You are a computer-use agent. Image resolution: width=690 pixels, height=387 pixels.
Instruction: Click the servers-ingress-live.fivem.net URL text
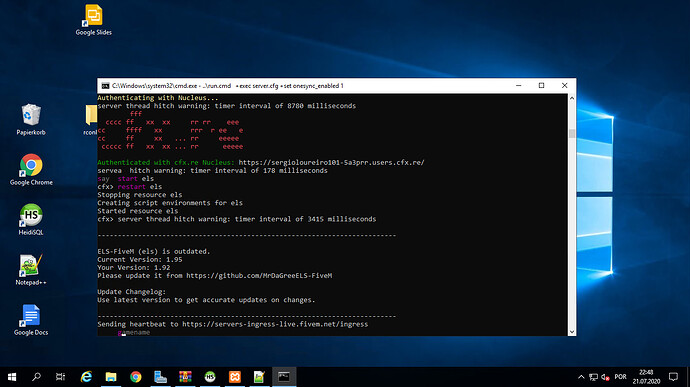(x=275, y=324)
